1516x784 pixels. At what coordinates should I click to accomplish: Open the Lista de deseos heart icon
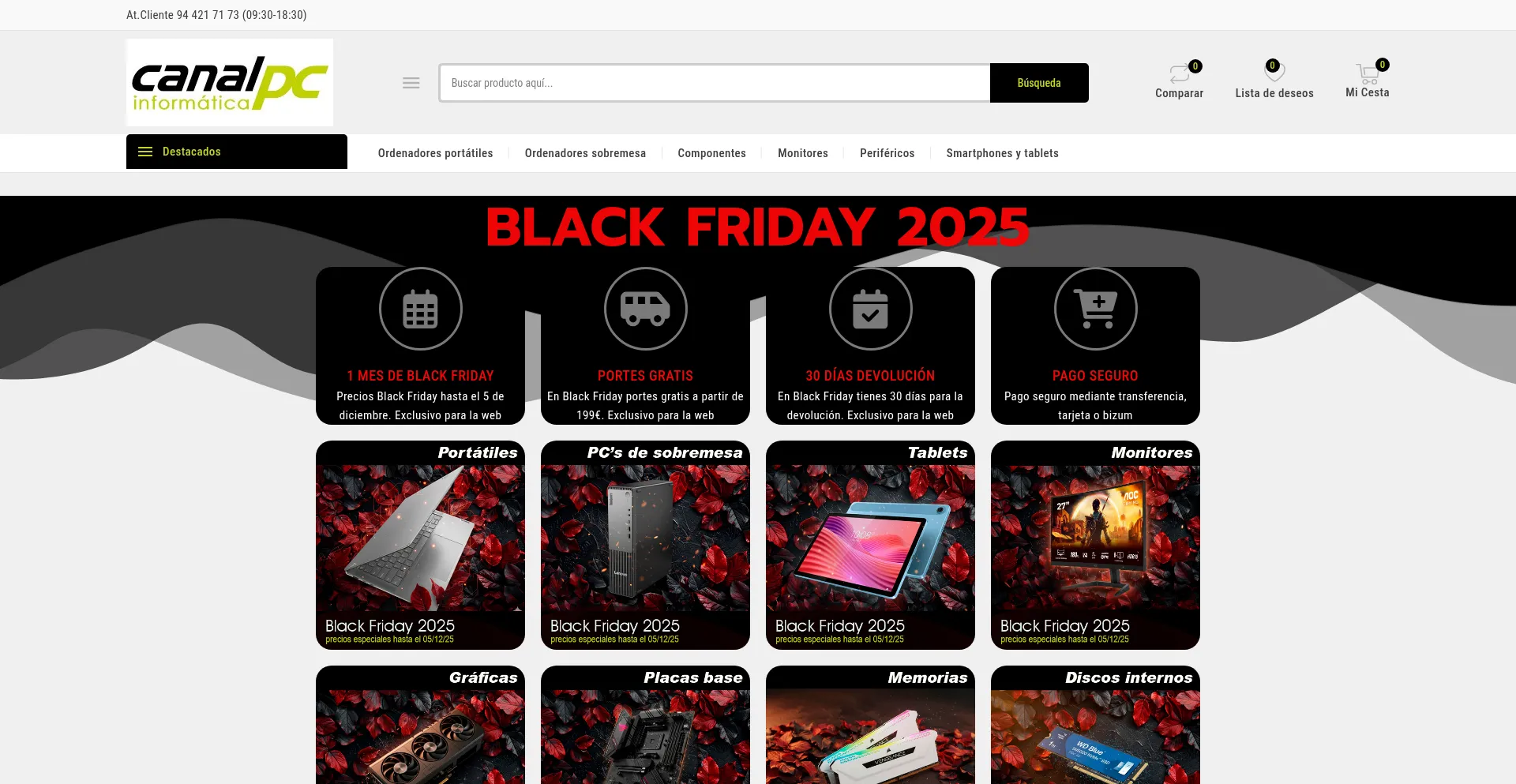(x=1274, y=72)
